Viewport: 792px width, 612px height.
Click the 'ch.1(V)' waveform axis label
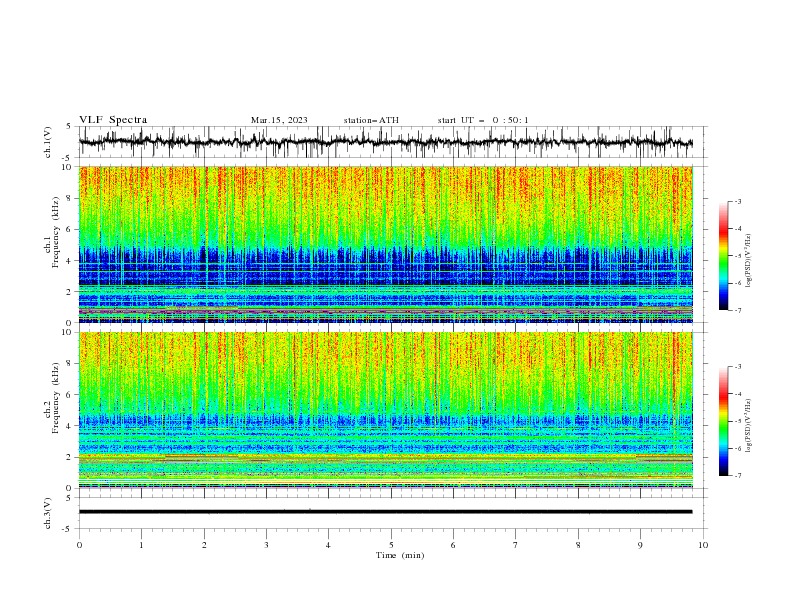(x=47, y=142)
